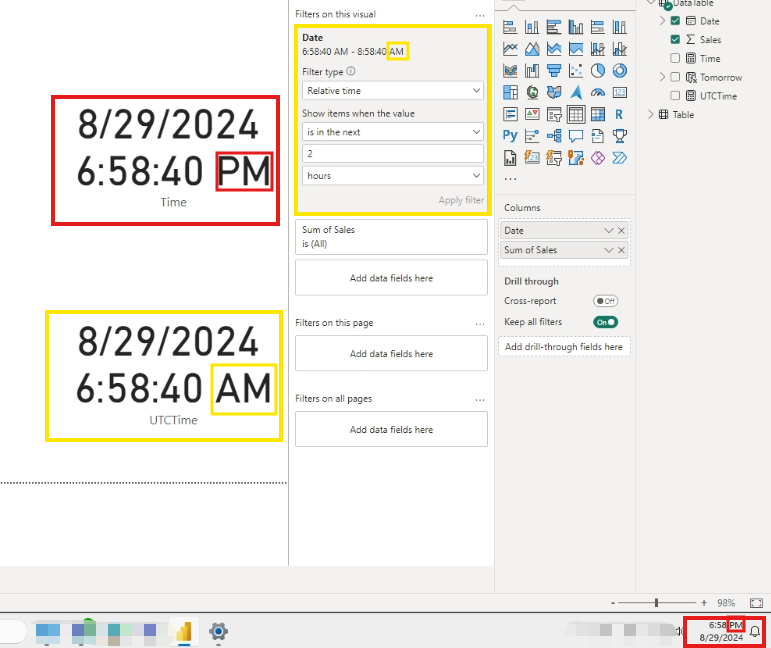Open Filters on this visual options menu
Image resolution: width=771 pixels, height=648 pixels.
[x=480, y=15]
